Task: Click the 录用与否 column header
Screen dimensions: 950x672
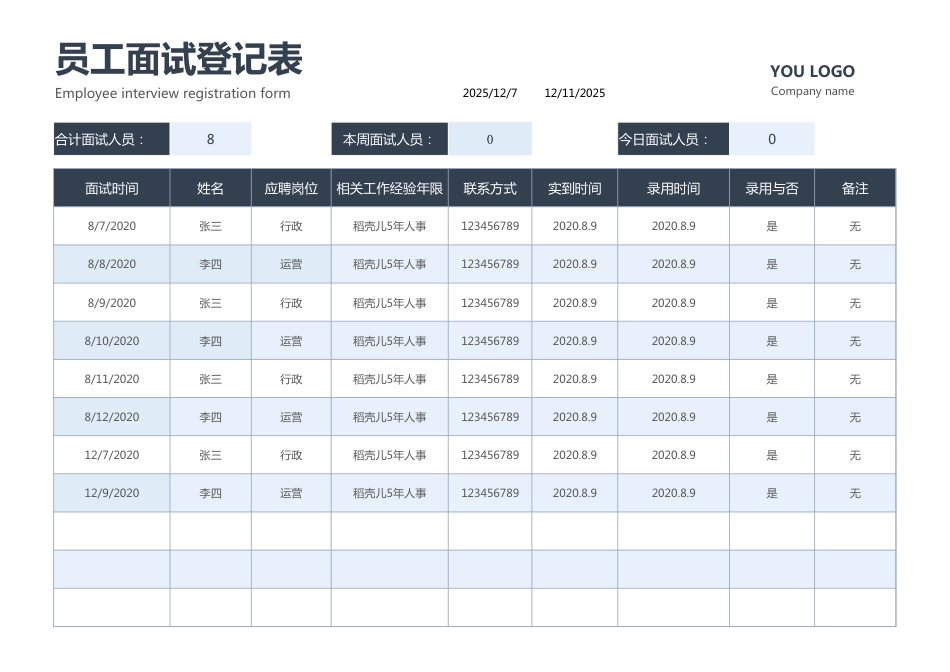Action: click(771, 187)
